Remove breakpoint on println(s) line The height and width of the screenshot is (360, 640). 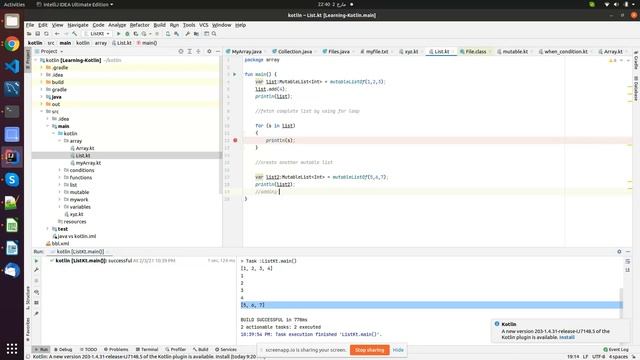[x=235, y=140]
